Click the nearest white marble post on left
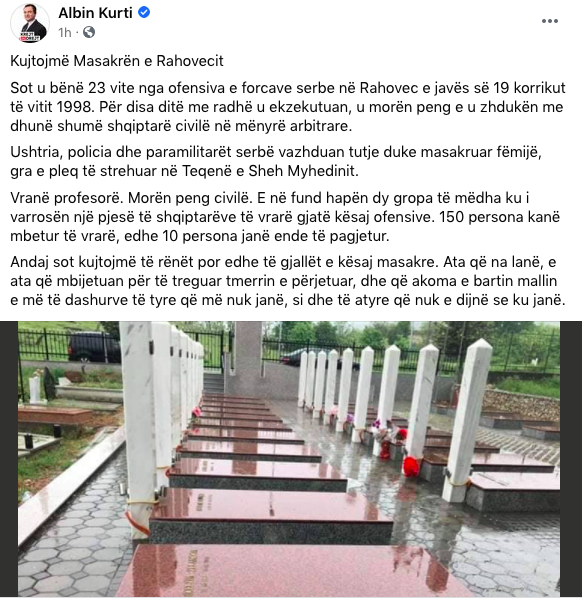582x598 pixels. tap(139, 429)
